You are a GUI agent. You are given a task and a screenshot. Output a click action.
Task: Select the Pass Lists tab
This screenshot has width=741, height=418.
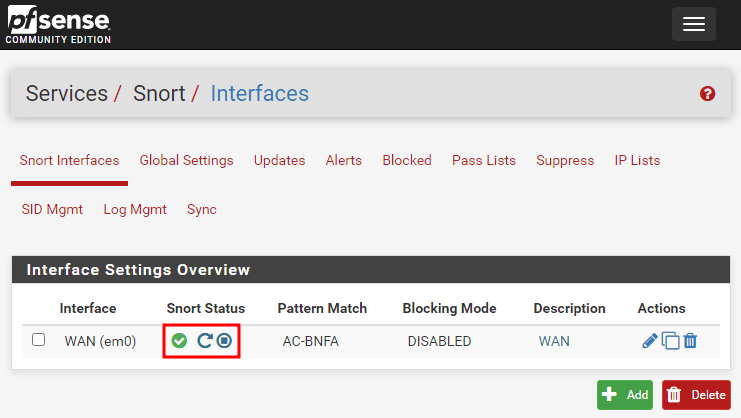point(484,160)
